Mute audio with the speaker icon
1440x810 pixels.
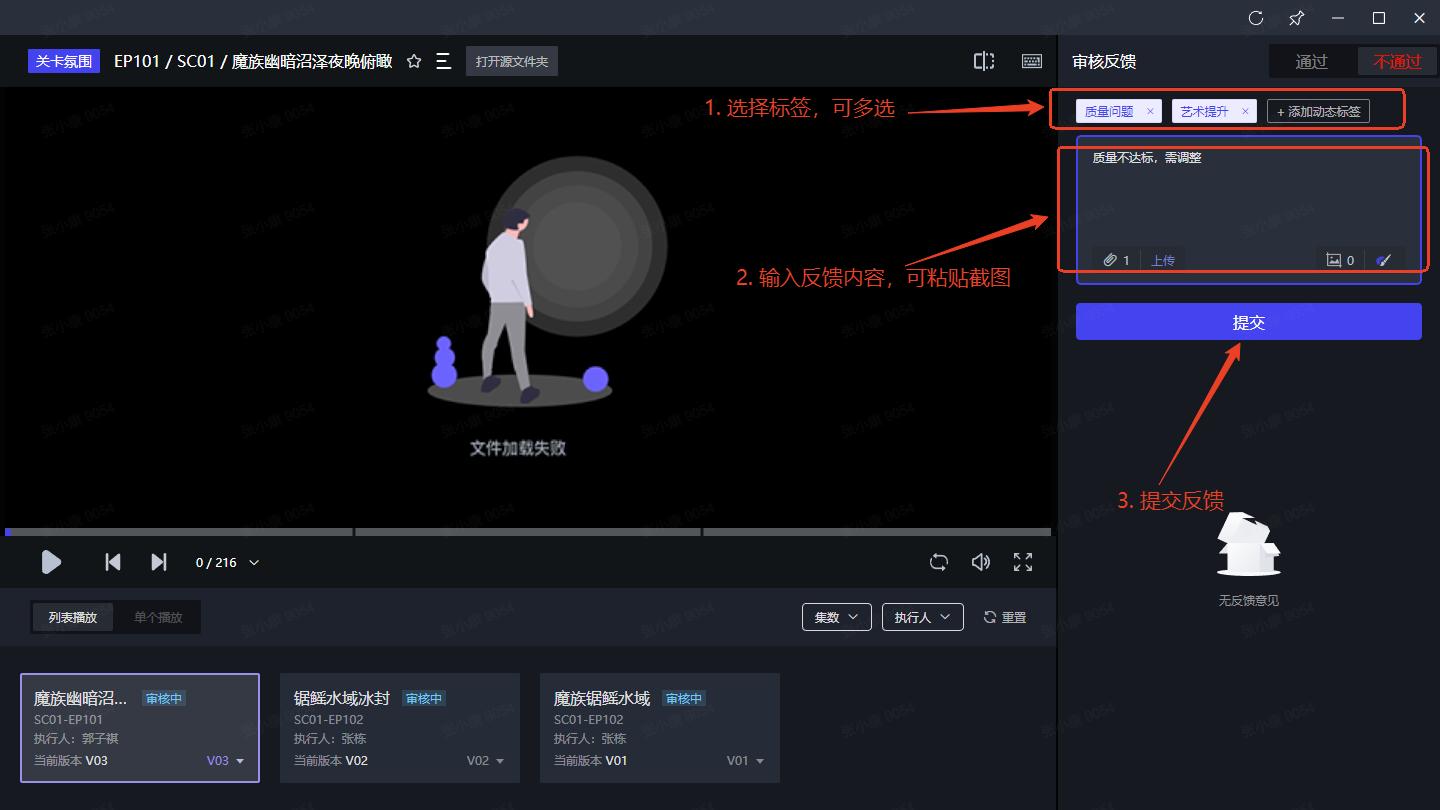(x=981, y=562)
